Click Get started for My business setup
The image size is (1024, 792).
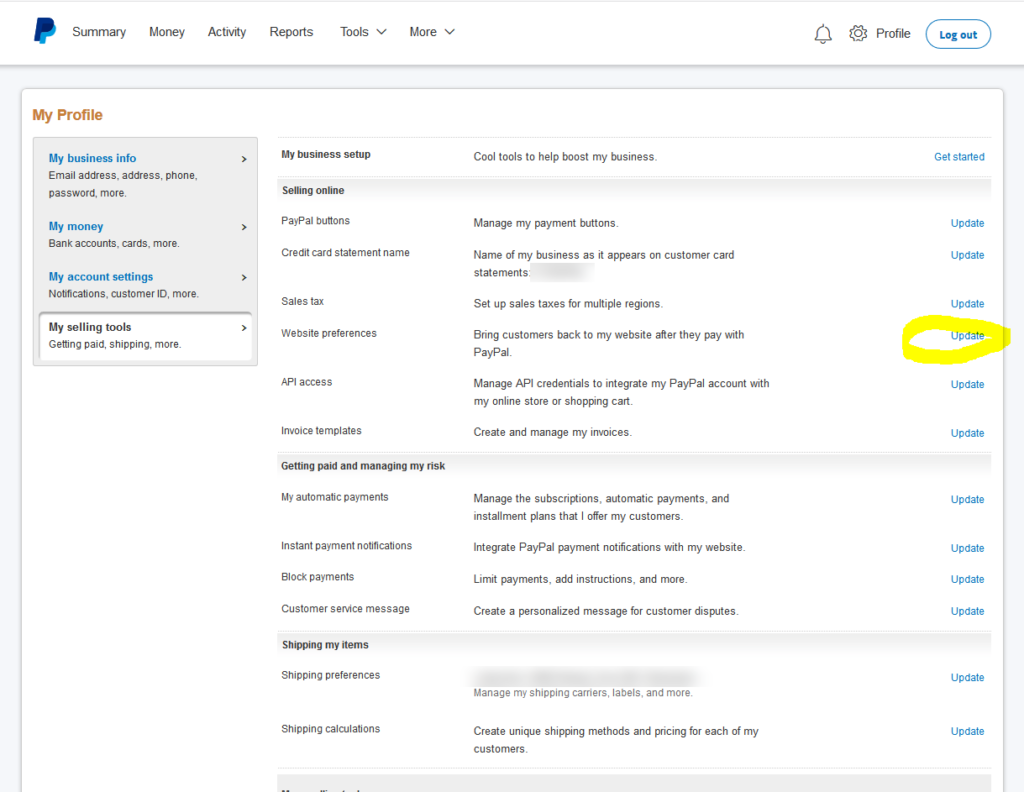coord(959,157)
